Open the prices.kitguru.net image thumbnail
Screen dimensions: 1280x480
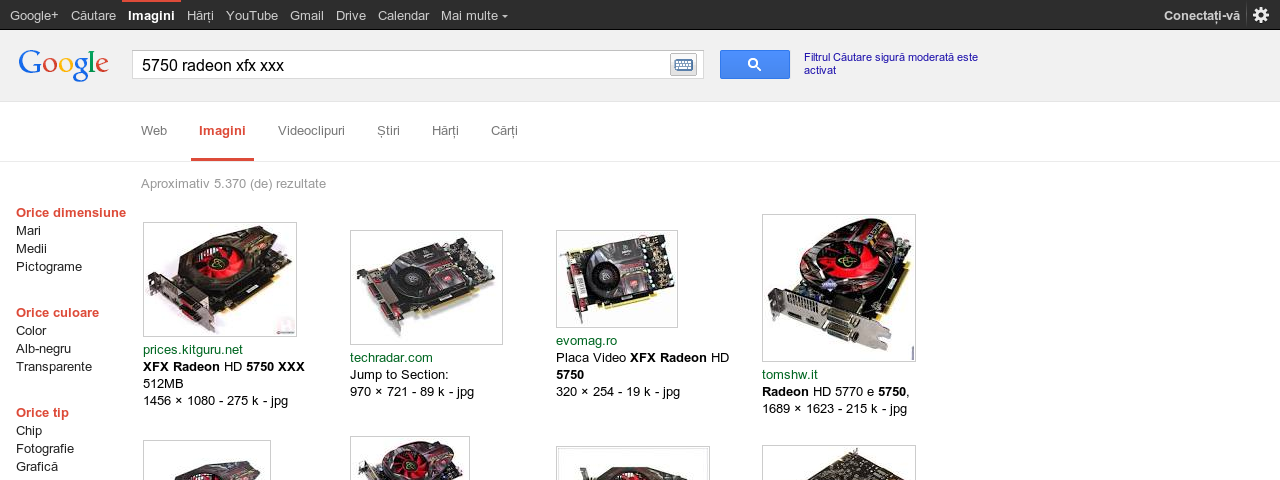coord(220,279)
